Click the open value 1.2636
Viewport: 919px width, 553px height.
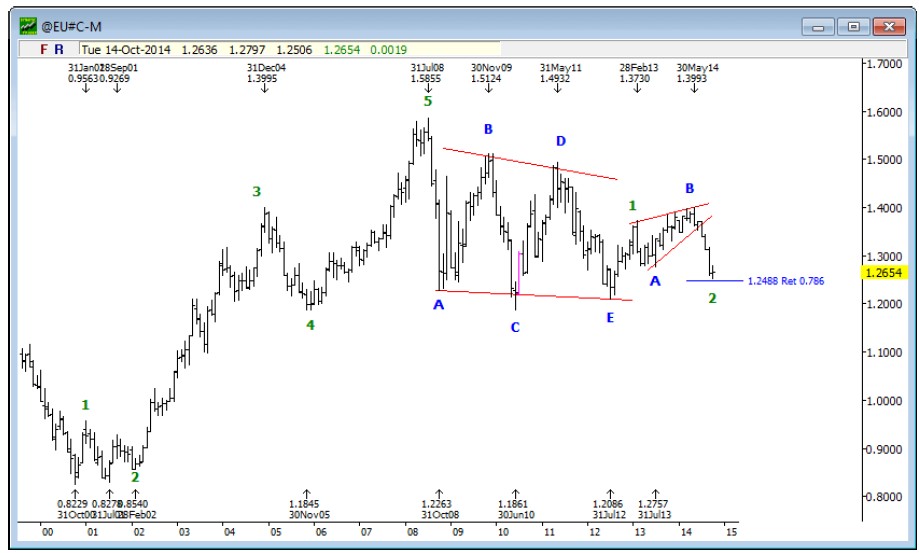click(199, 50)
